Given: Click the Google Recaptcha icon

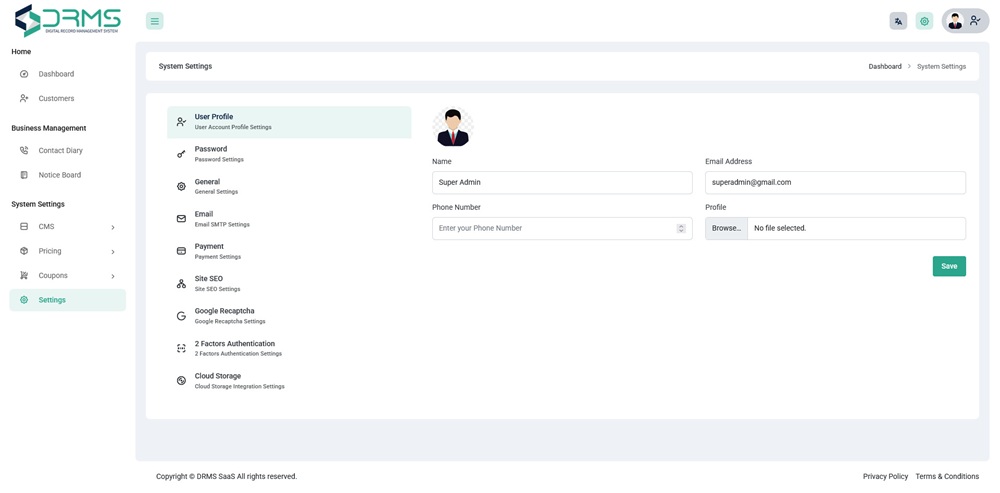Looking at the screenshot, I should (x=181, y=316).
